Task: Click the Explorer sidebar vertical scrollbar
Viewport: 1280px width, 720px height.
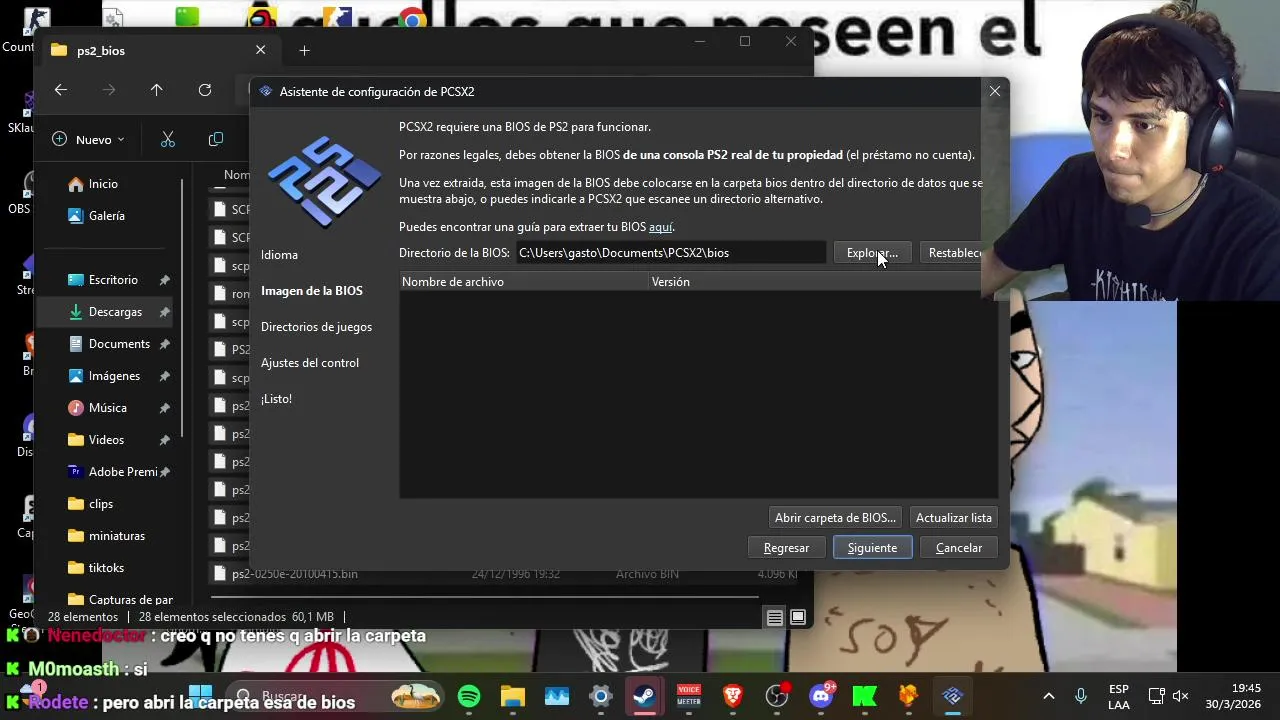Action: [x=182, y=310]
